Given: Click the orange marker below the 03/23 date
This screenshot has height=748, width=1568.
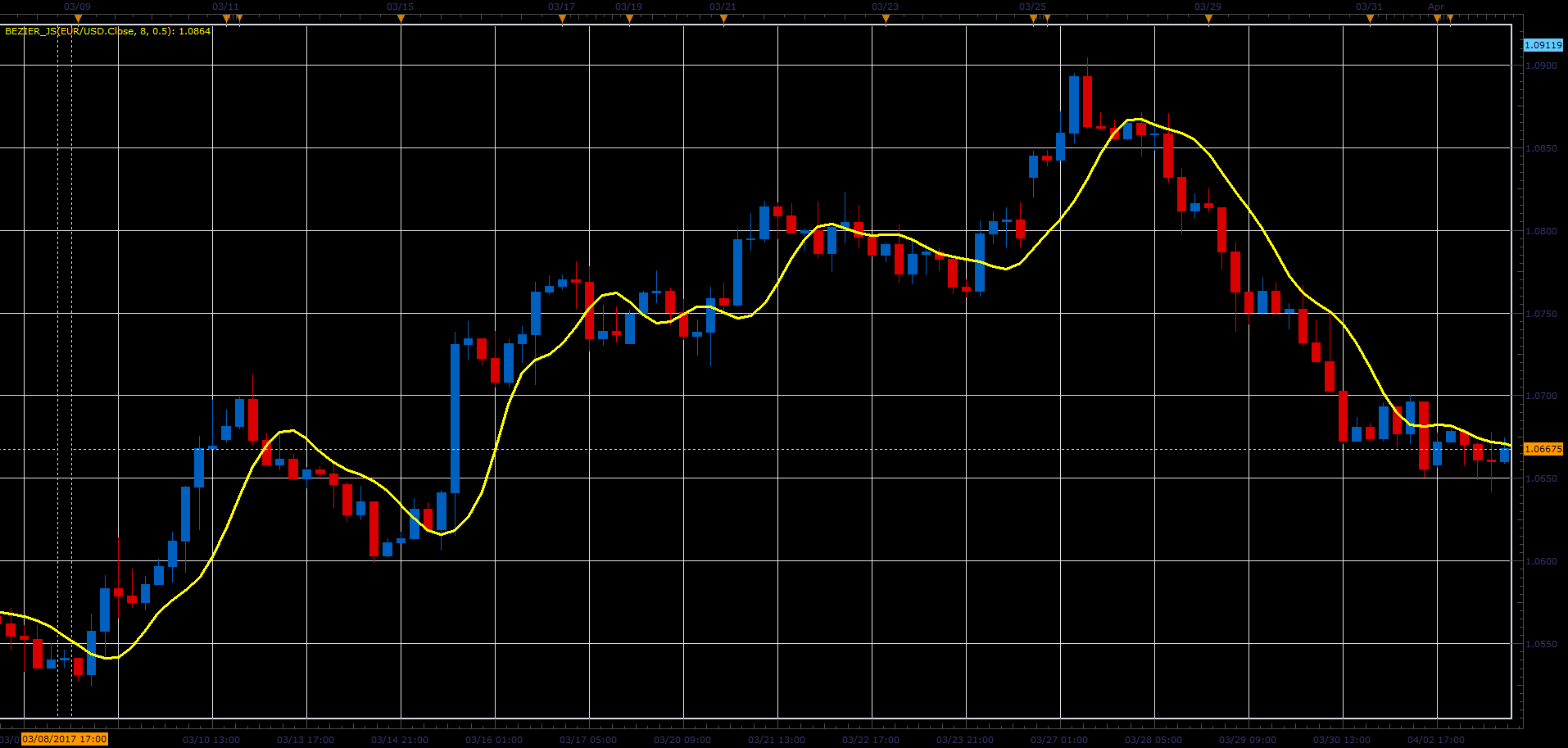Looking at the screenshot, I should tap(885, 18).
